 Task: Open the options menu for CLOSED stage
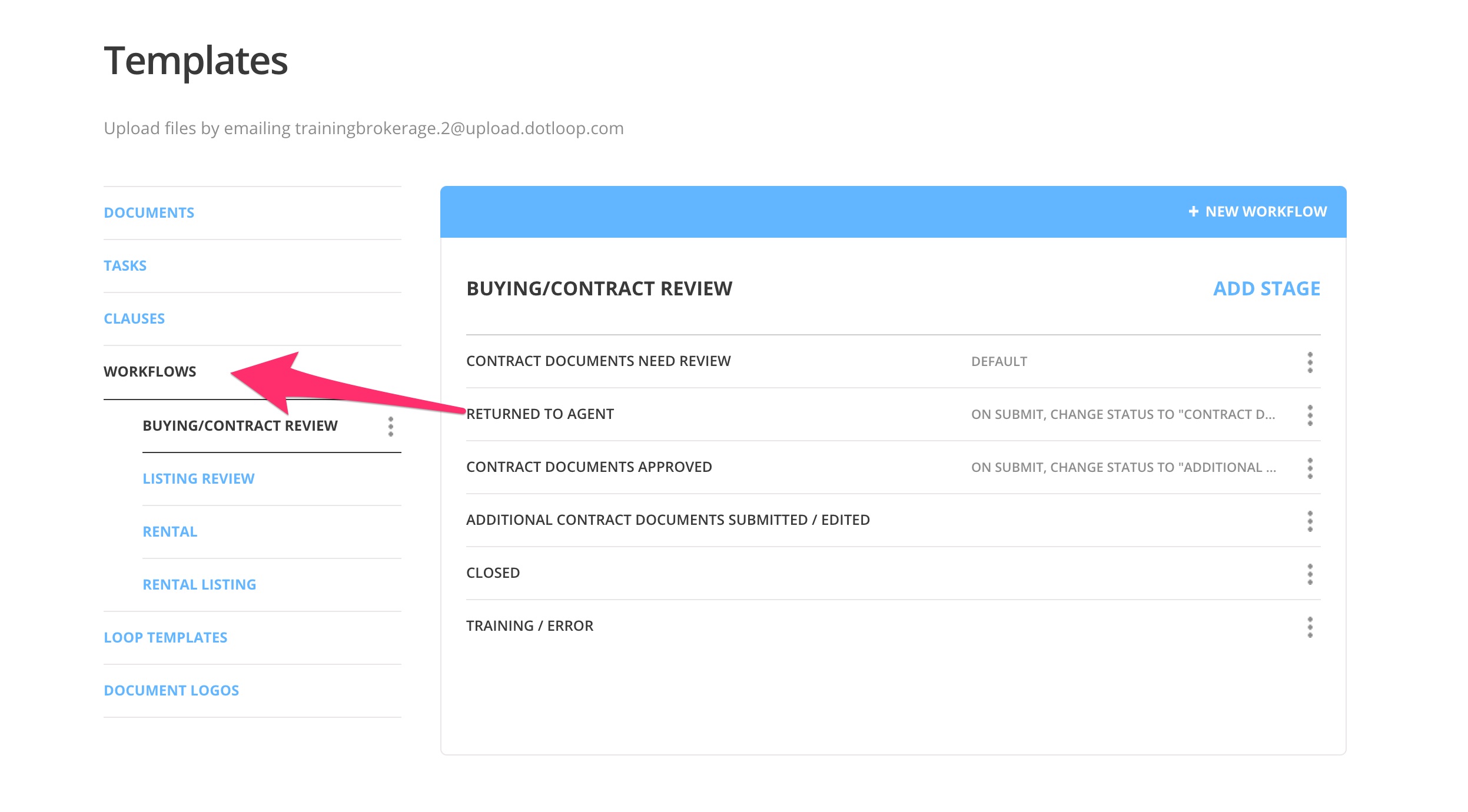[x=1310, y=575]
